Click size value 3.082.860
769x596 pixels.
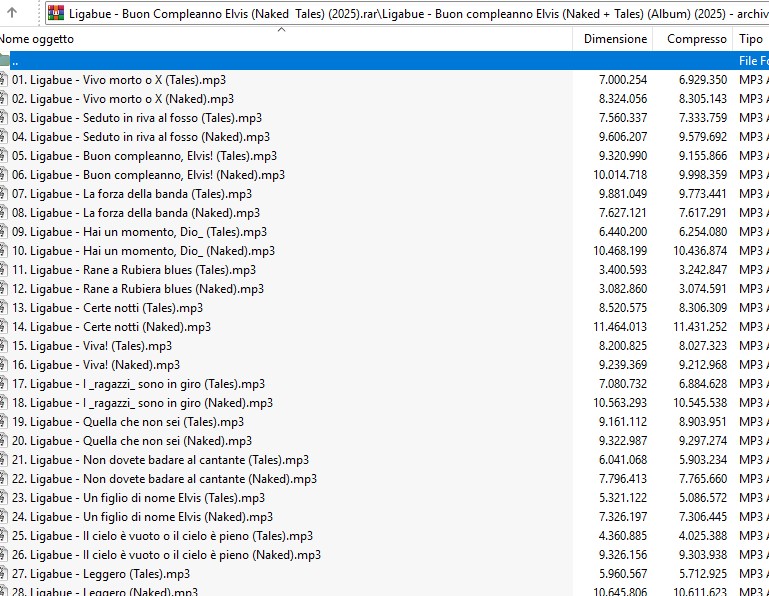[x=623, y=289]
